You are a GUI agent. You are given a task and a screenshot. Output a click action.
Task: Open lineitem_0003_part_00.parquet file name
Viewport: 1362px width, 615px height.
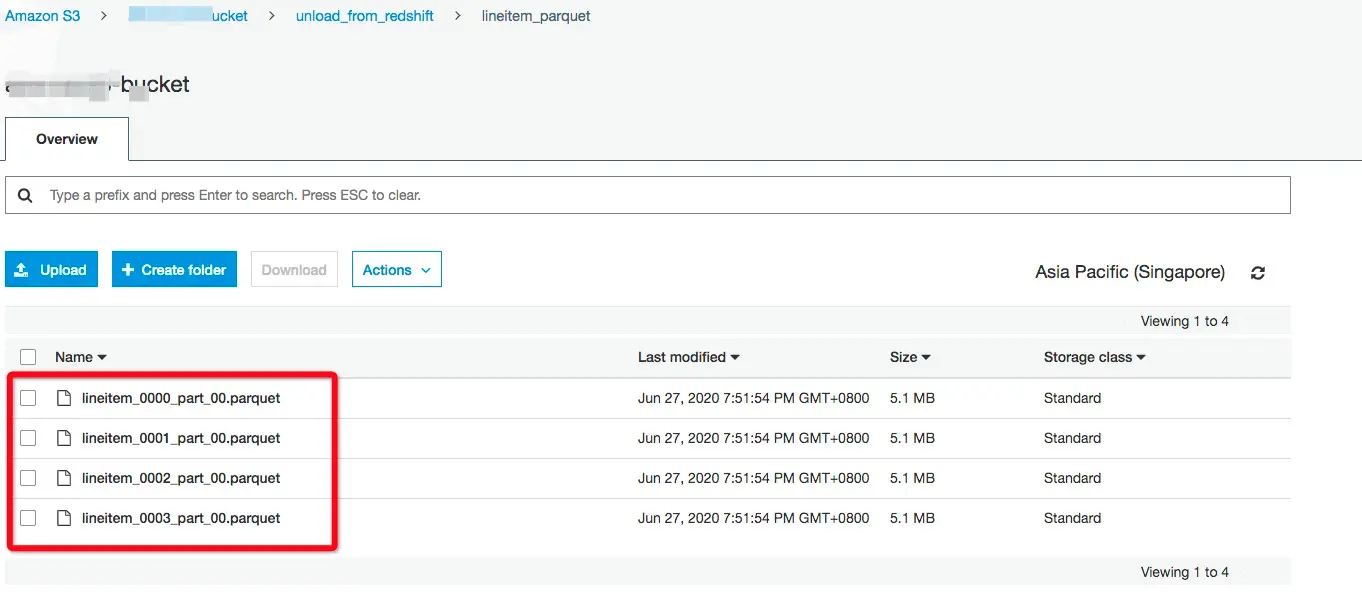[x=181, y=518]
